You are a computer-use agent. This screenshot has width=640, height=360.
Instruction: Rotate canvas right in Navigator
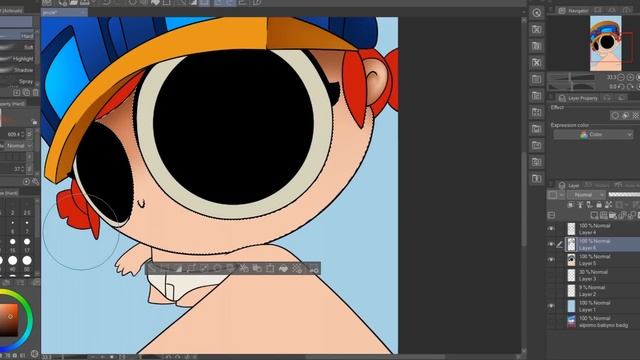[x=630, y=87]
